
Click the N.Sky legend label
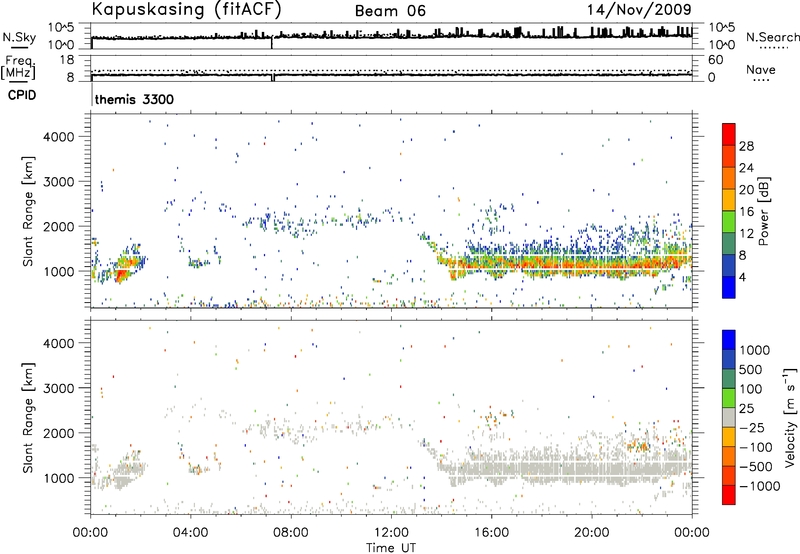[x=19, y=37]
